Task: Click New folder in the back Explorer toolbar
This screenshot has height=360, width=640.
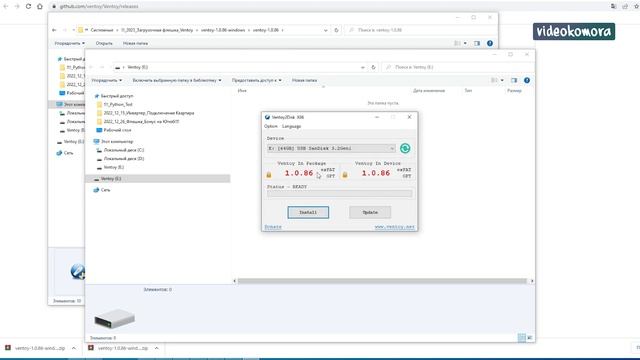Action: coord(136,43)
